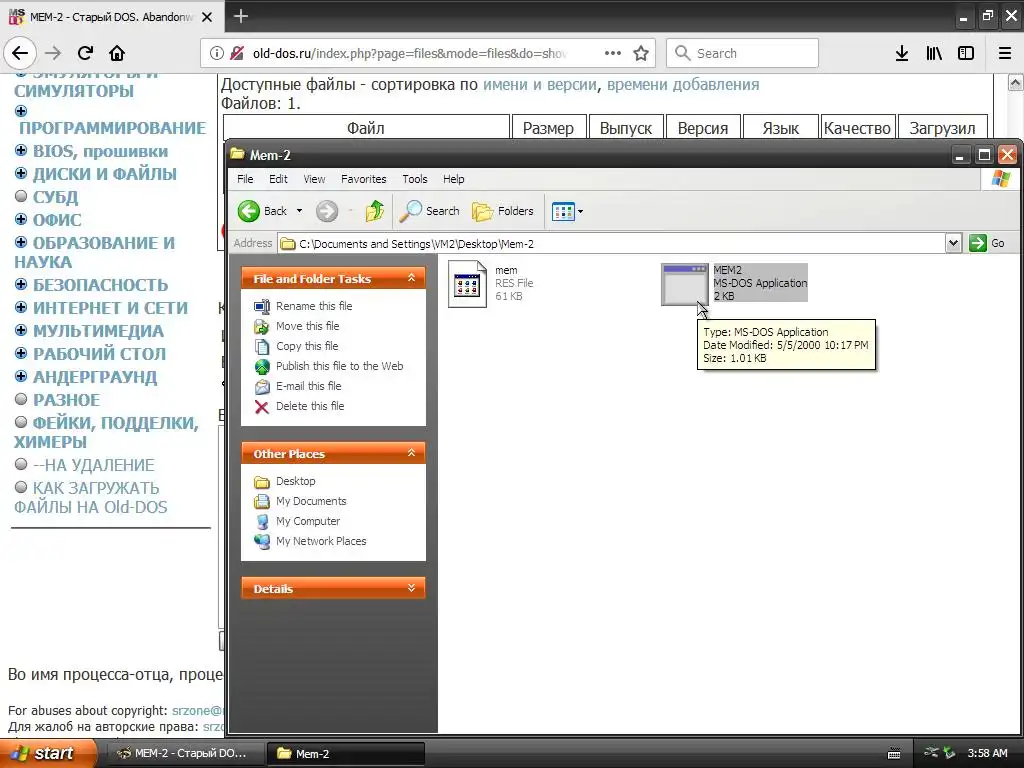1024x768 pixels.
Task: Collapse the Other Places panel
Action: tap(411, 453)
